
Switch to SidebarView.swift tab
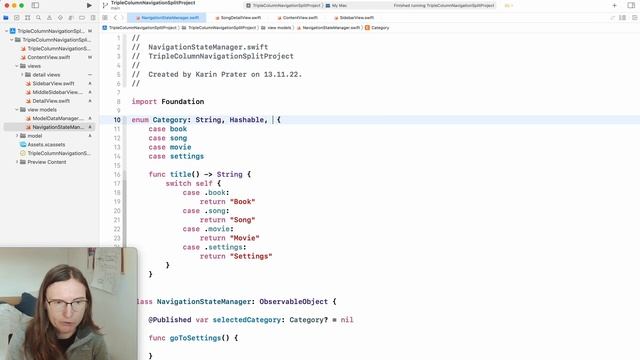(354, 18)
